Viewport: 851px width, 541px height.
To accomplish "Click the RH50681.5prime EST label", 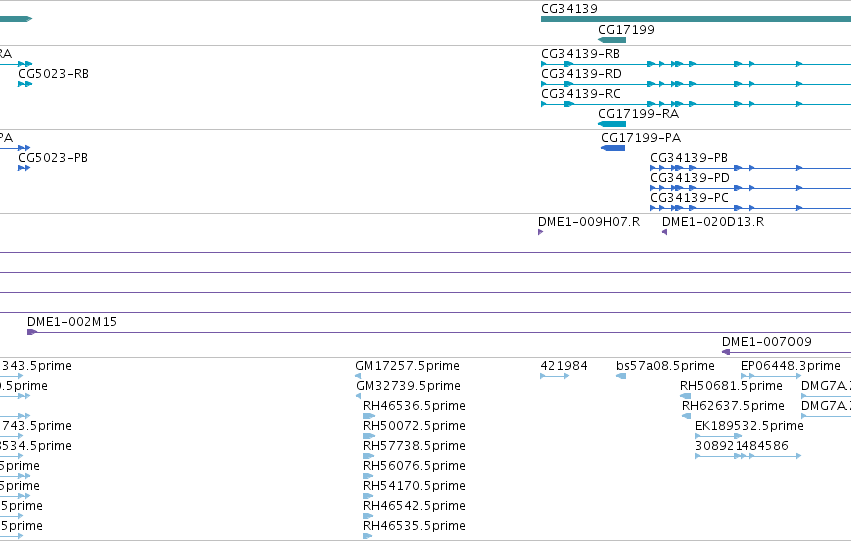I will (x=731, y=386).
